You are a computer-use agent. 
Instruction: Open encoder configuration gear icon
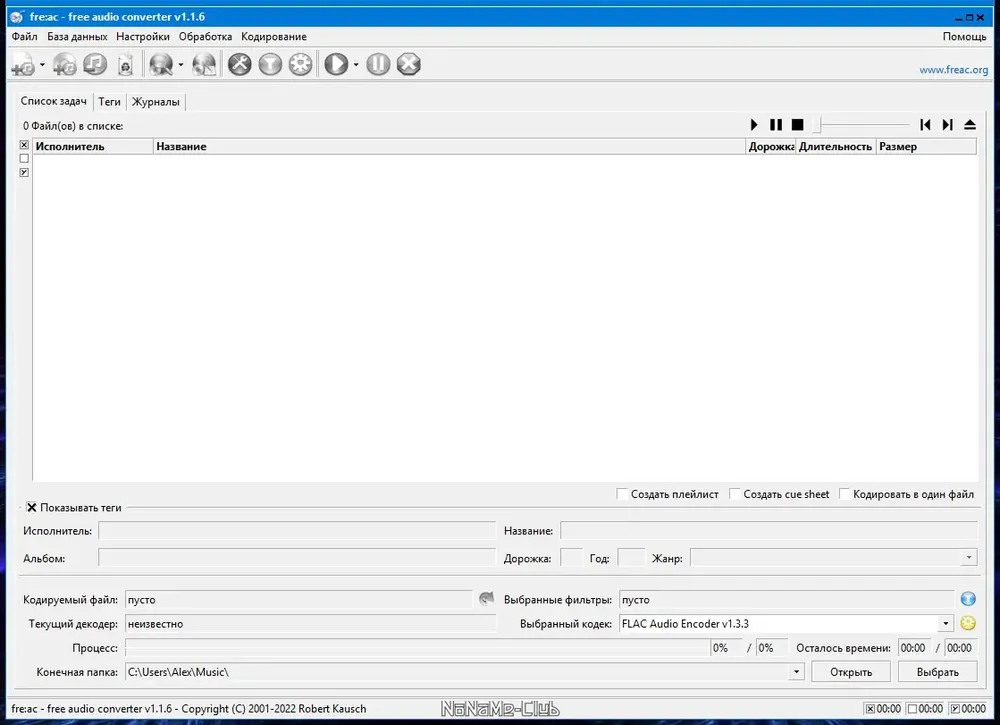tap(300, 64)
